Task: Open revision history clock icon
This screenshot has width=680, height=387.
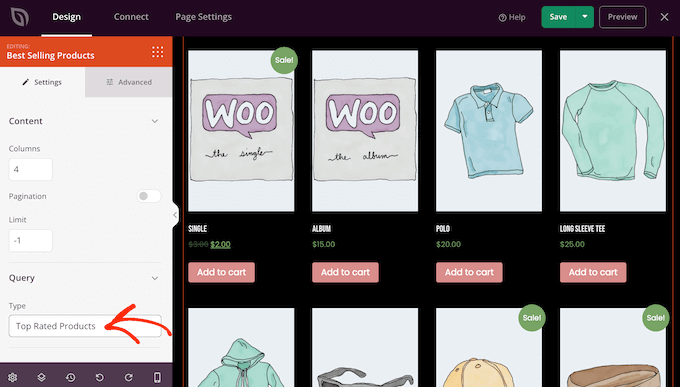Action: pyautogui.click(x=71, y=377)
